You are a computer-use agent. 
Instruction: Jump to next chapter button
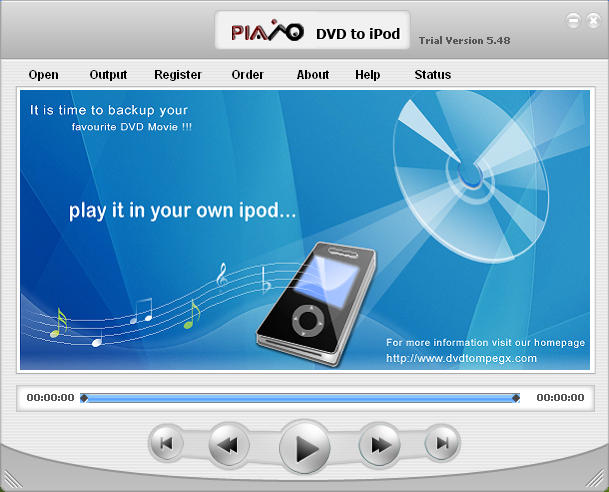pyautogui.click(x=442, y=443)
